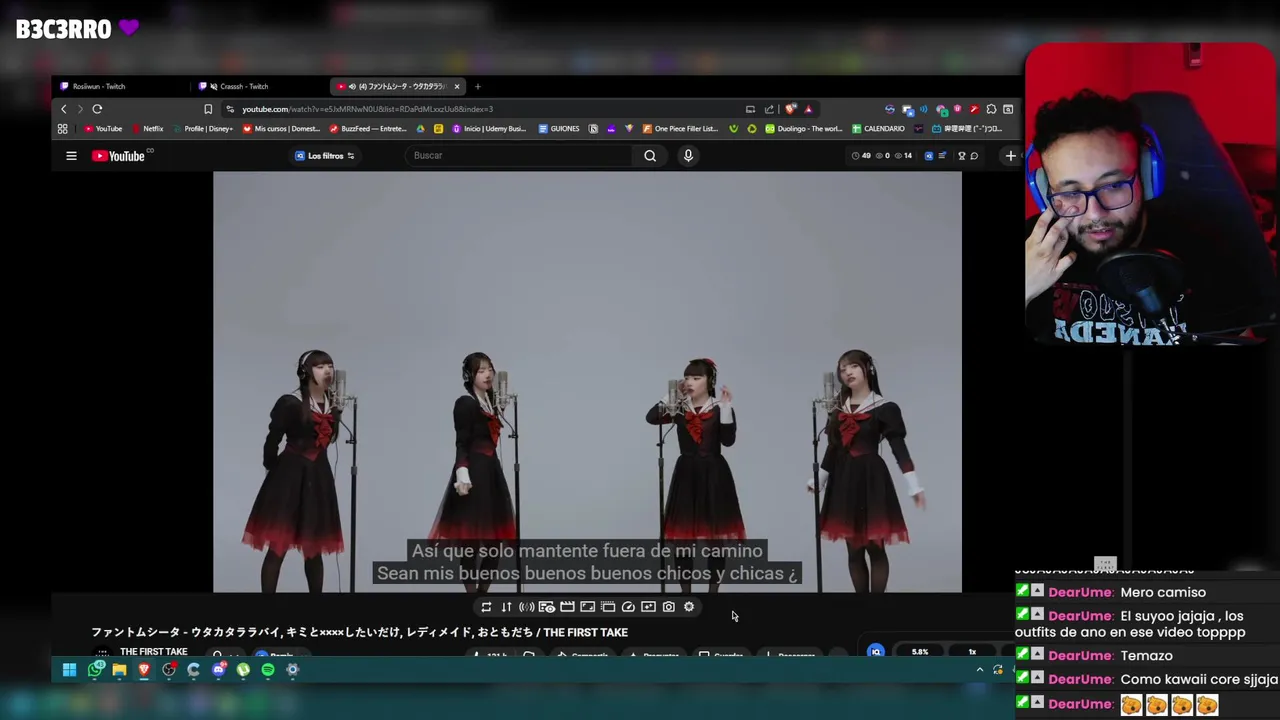This screenshot has width=1280, height=720.
Task: Click the 5.8% readout below video
Action: 920,652
